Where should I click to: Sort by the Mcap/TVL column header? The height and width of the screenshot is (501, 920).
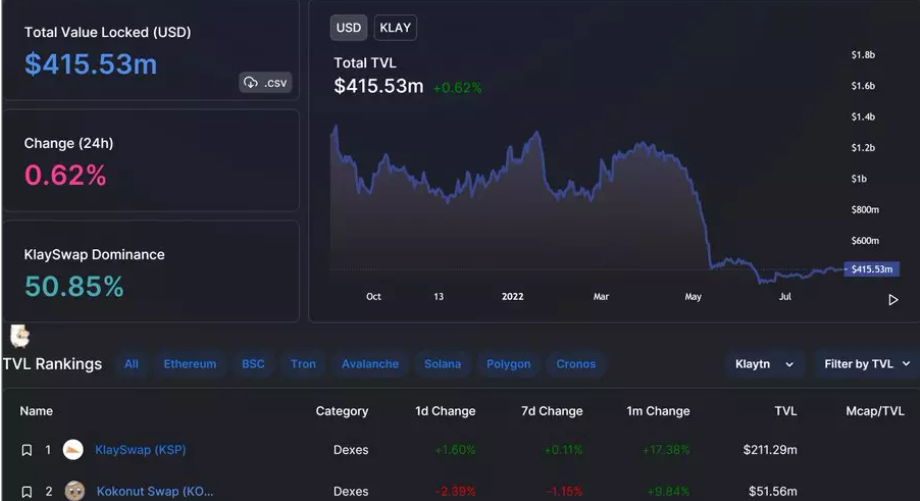pos(875,411)
